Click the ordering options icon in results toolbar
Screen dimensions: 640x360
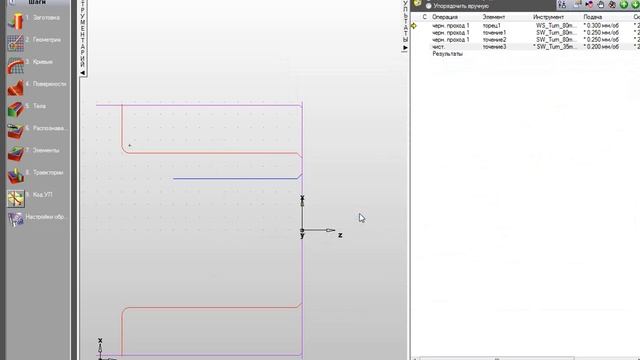[562, 4]
